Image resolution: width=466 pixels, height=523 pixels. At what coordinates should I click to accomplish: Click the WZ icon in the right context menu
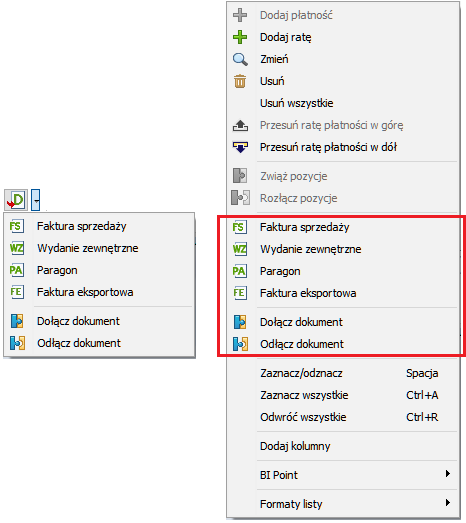(240, 249)
